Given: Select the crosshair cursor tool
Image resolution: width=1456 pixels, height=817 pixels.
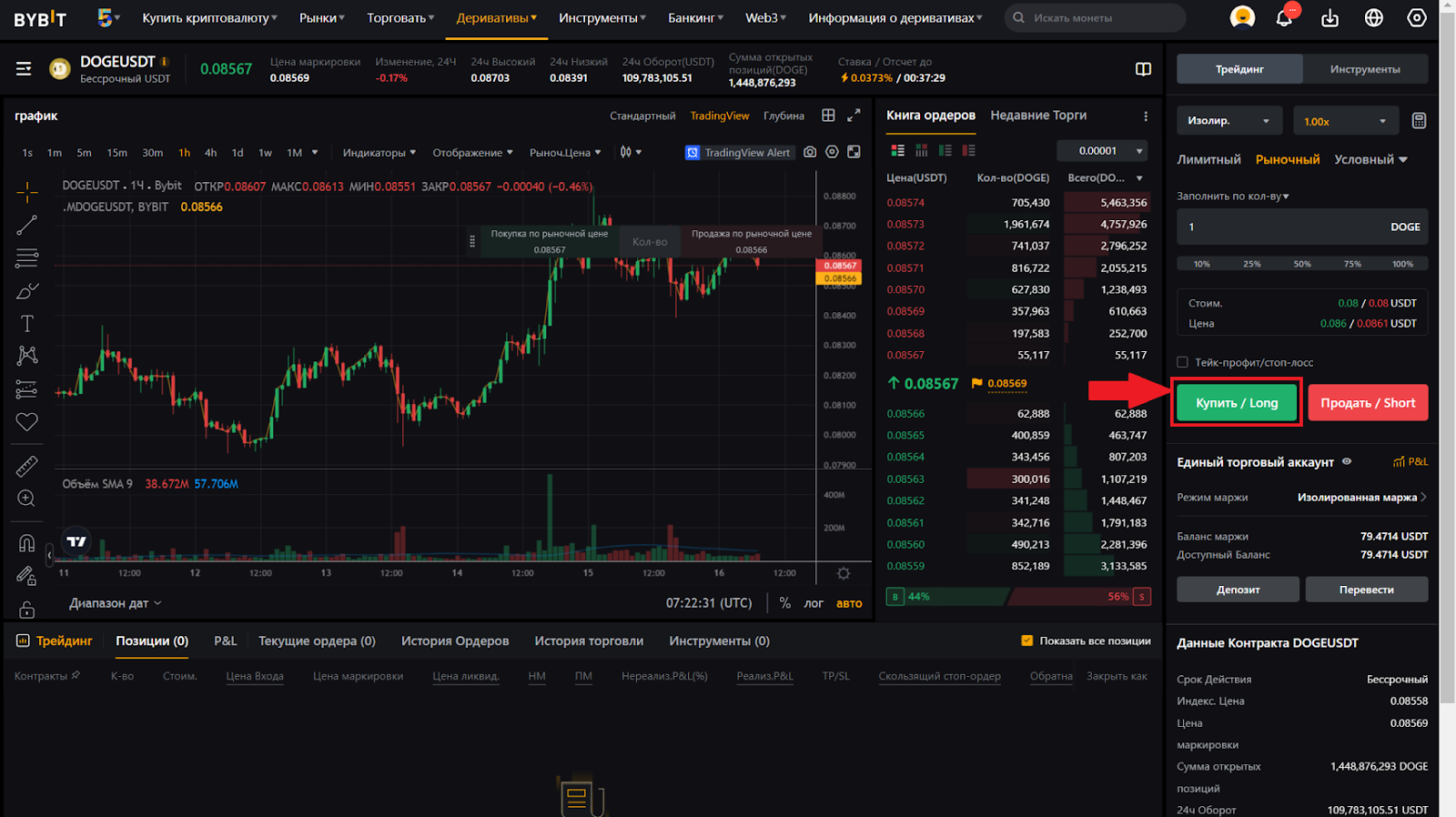Looking at the screenshot, I should 26,192.
